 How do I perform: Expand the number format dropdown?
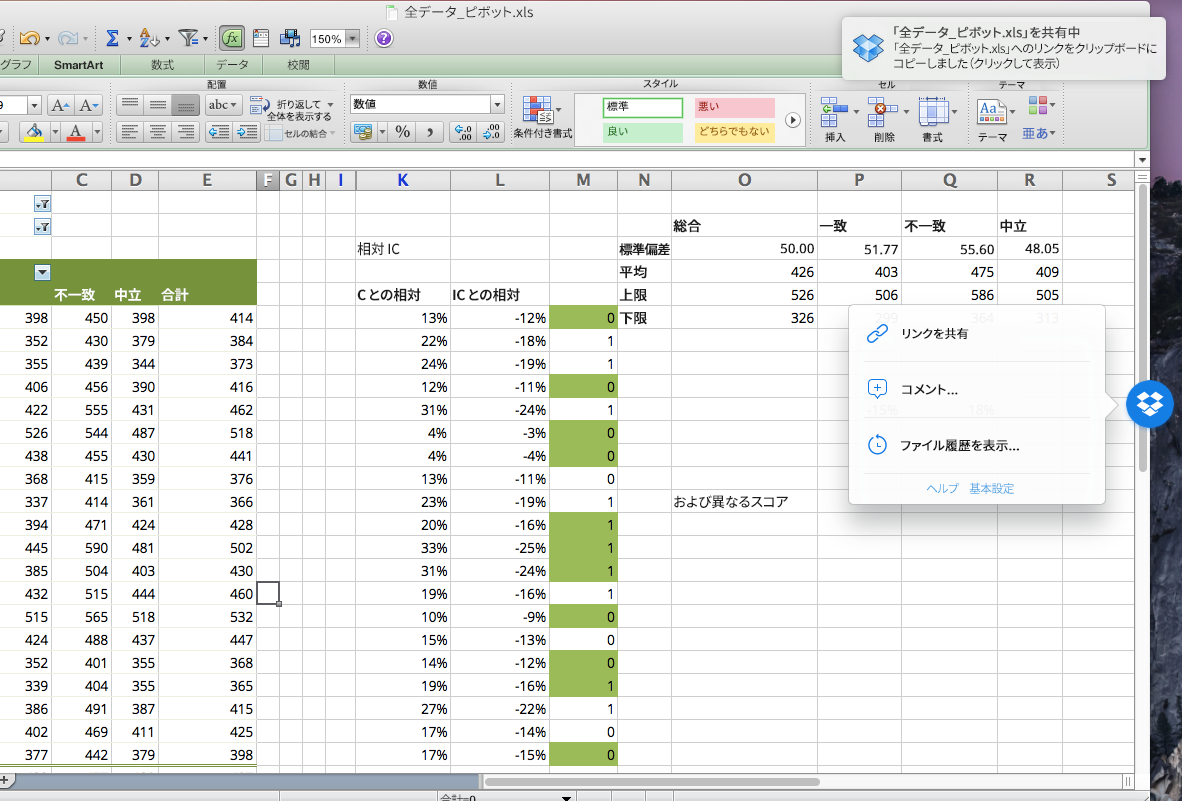(x=497, y=104)
